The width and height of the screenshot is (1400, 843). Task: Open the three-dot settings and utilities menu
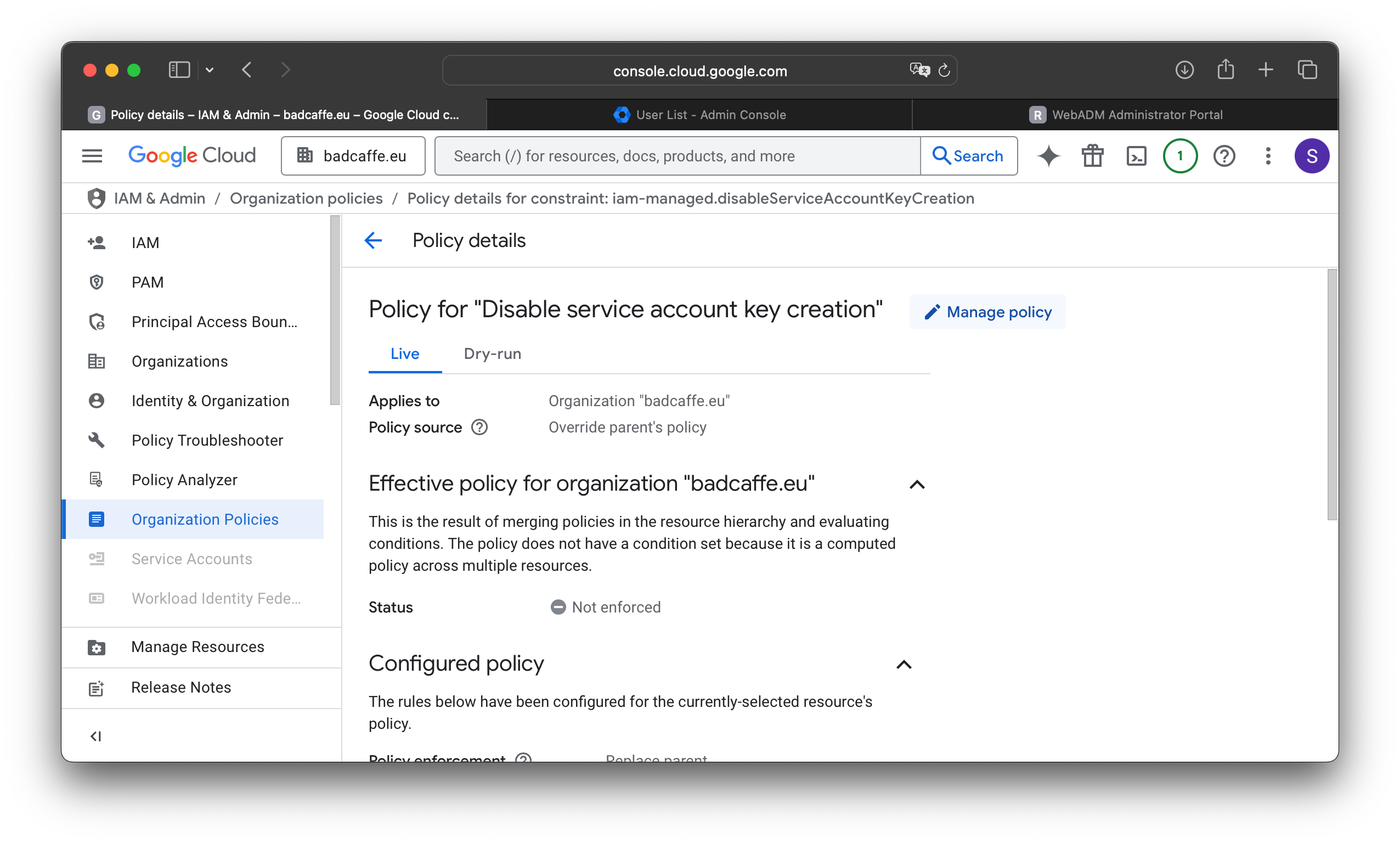[x=1267, y=156]
